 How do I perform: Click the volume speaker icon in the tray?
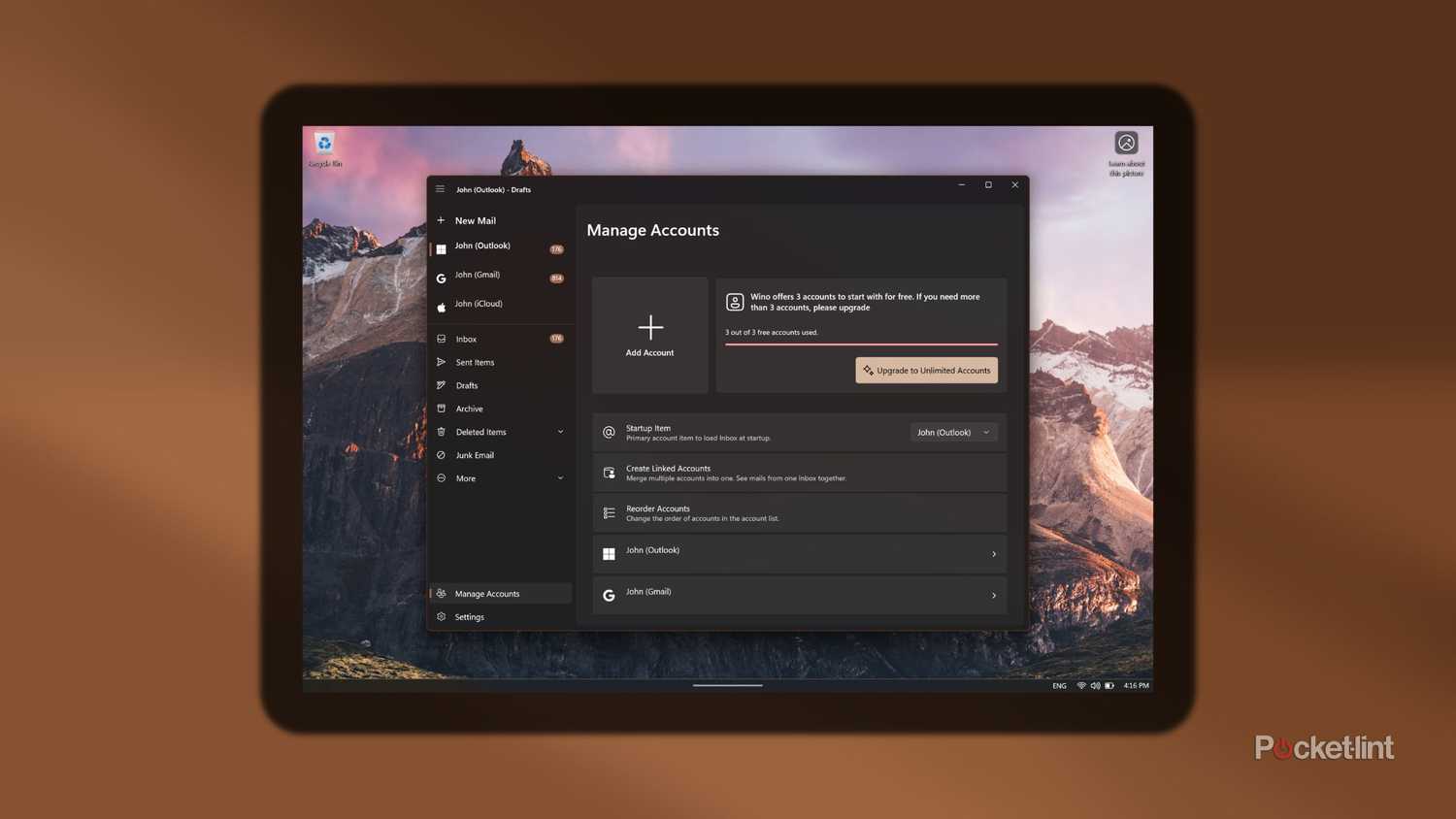(x=1095, y=685)
